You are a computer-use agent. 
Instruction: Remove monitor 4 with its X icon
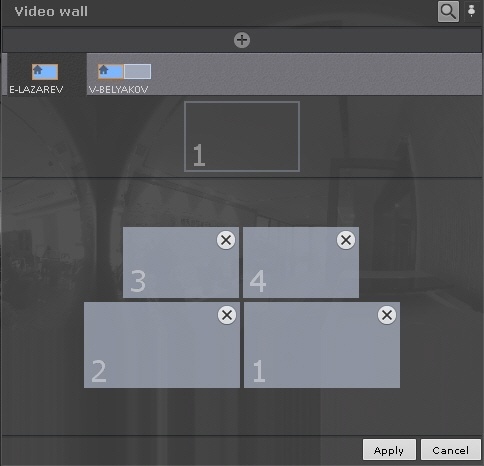tap(346, 240)
